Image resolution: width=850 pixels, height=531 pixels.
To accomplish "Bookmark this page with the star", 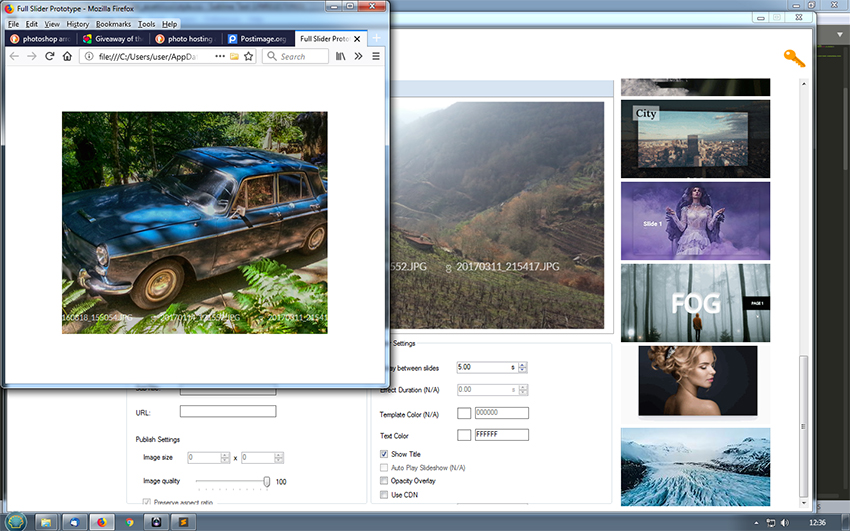I will point(248,56).
